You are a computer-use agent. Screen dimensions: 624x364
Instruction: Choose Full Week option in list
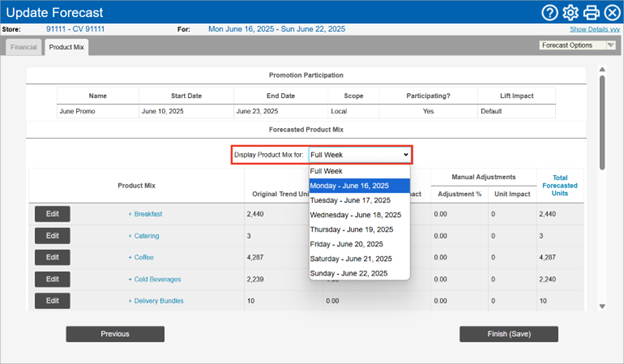coord(359,171)
